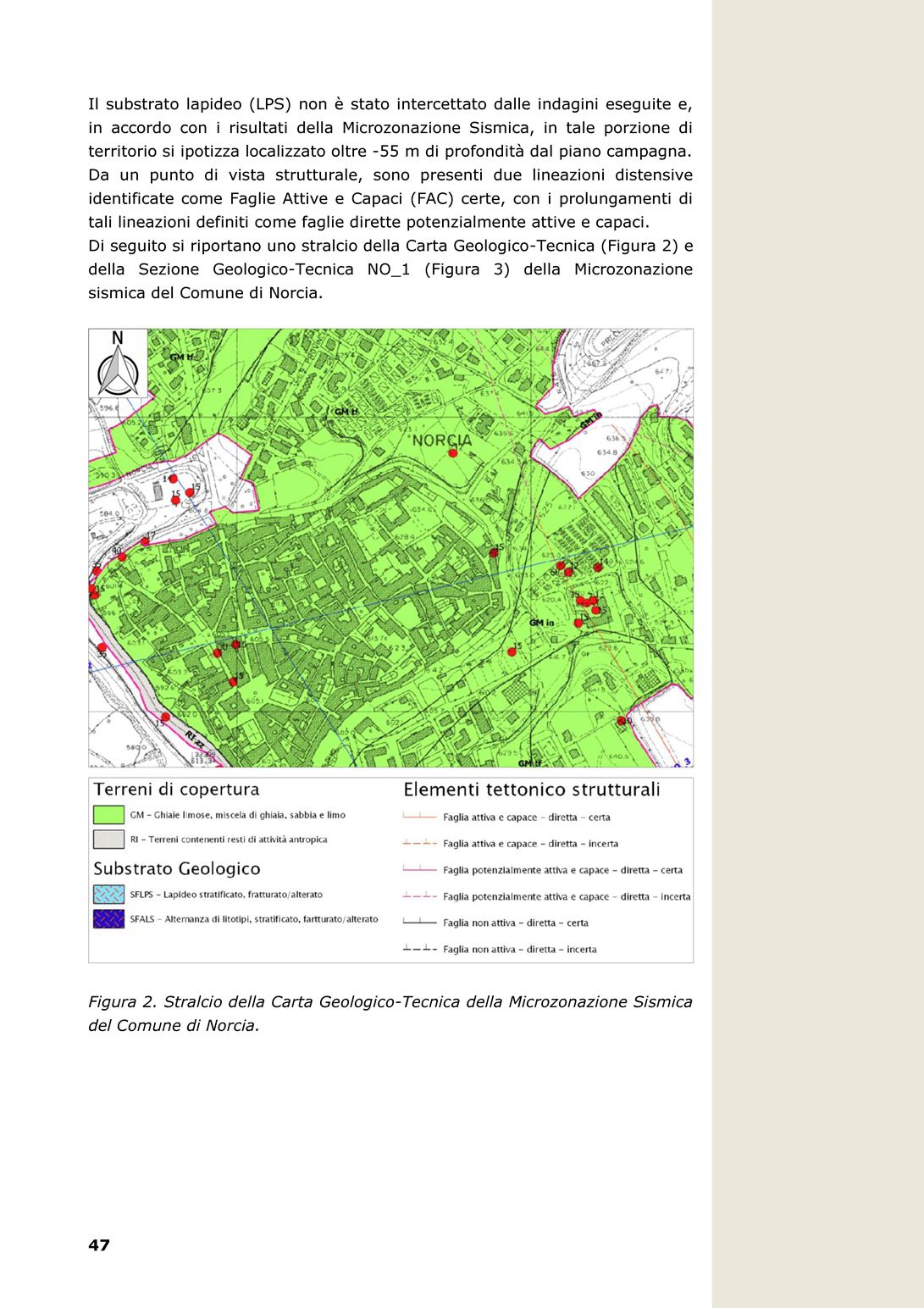924x1308 pixels.
Task: Select the green GM legend swatch
Action: coord(108,815)
